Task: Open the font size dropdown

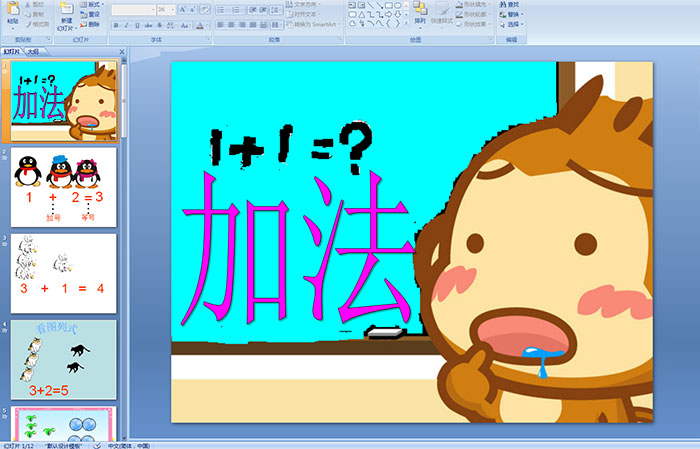Action: coord(173,10)
